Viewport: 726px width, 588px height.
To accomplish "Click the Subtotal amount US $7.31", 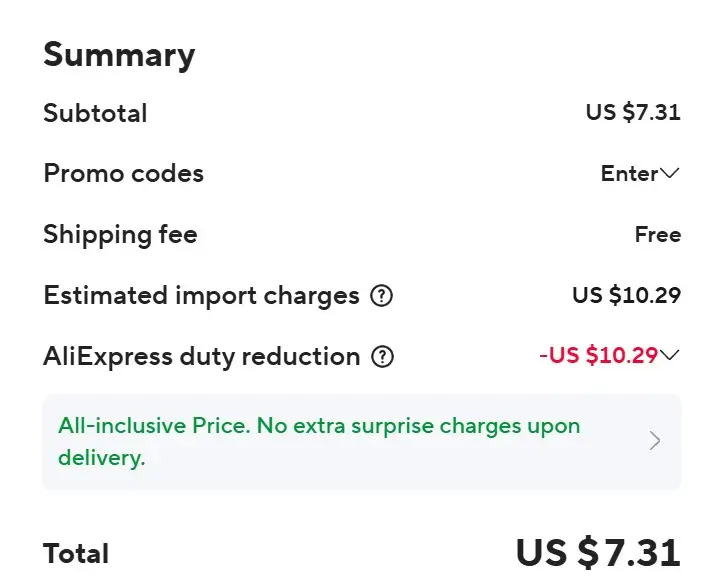I will 633,113.
